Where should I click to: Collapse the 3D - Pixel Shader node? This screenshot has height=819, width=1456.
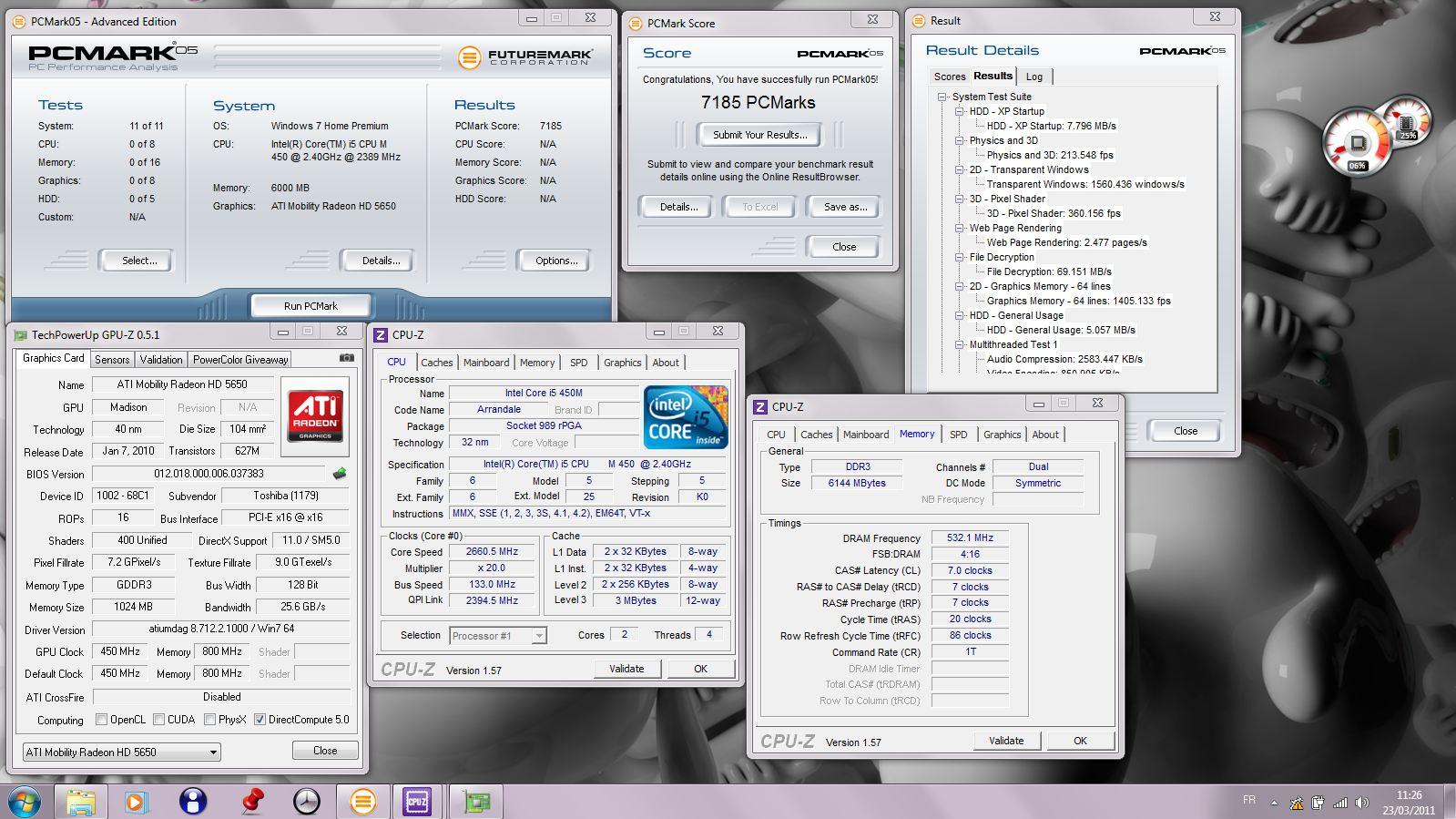(x=960, y=199)
